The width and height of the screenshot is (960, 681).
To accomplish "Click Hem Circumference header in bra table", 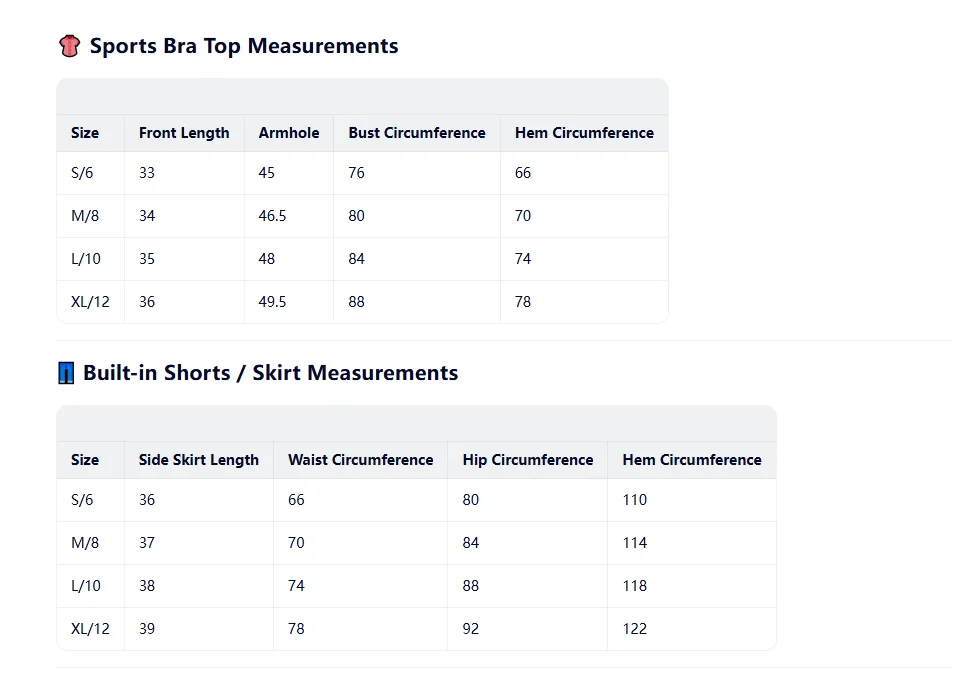I will click(x=584, y=133).
